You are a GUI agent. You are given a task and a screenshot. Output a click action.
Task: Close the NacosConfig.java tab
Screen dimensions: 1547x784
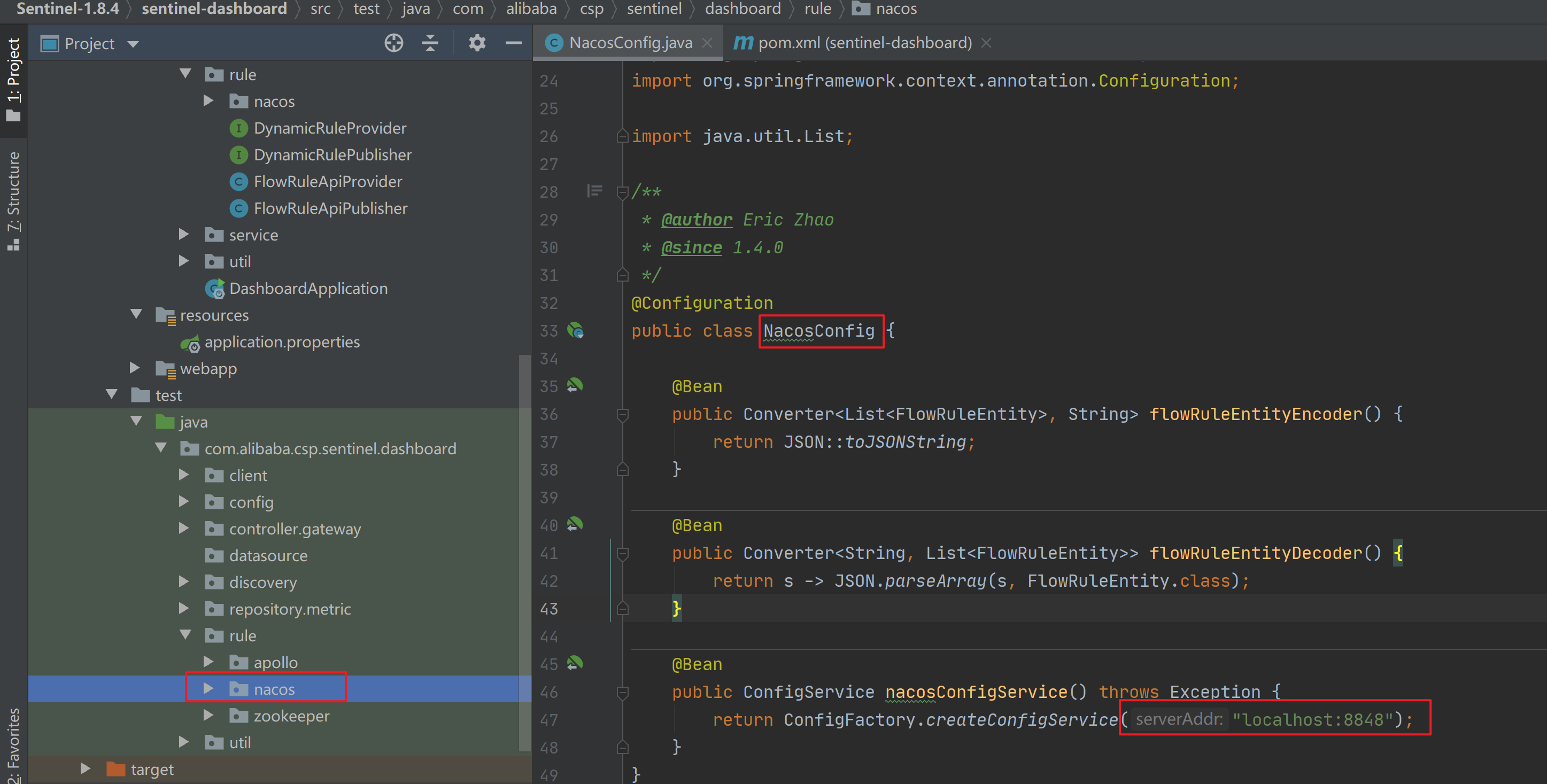tap(707, 43)
